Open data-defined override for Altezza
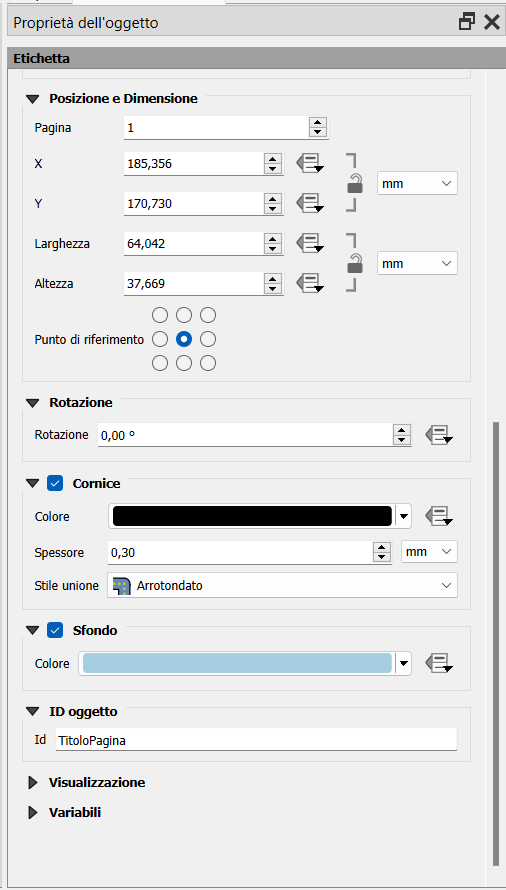This screenshot has height=890, width=506. [310, 283]
